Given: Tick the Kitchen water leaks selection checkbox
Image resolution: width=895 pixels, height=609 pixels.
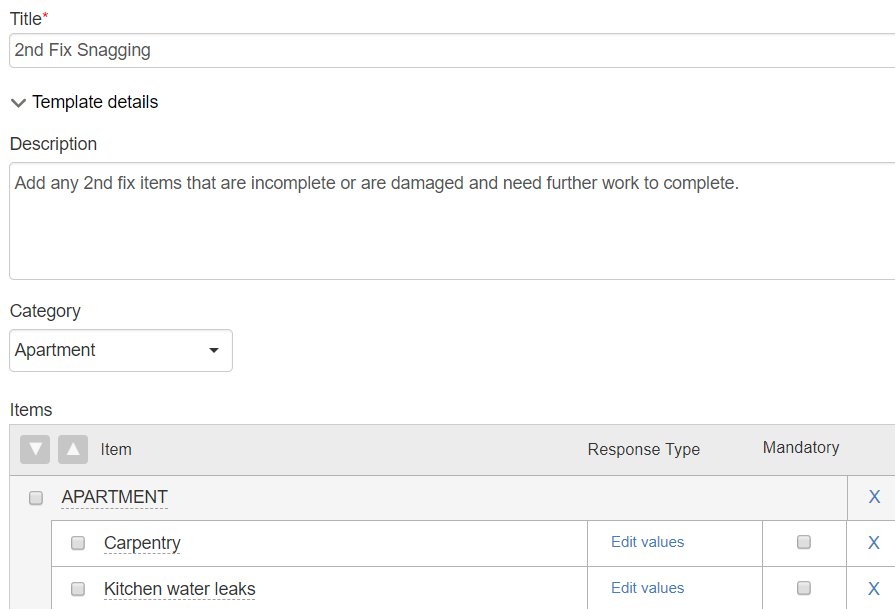Looking at the screenshot, I should pyautogui.click(x=78, y=588).
